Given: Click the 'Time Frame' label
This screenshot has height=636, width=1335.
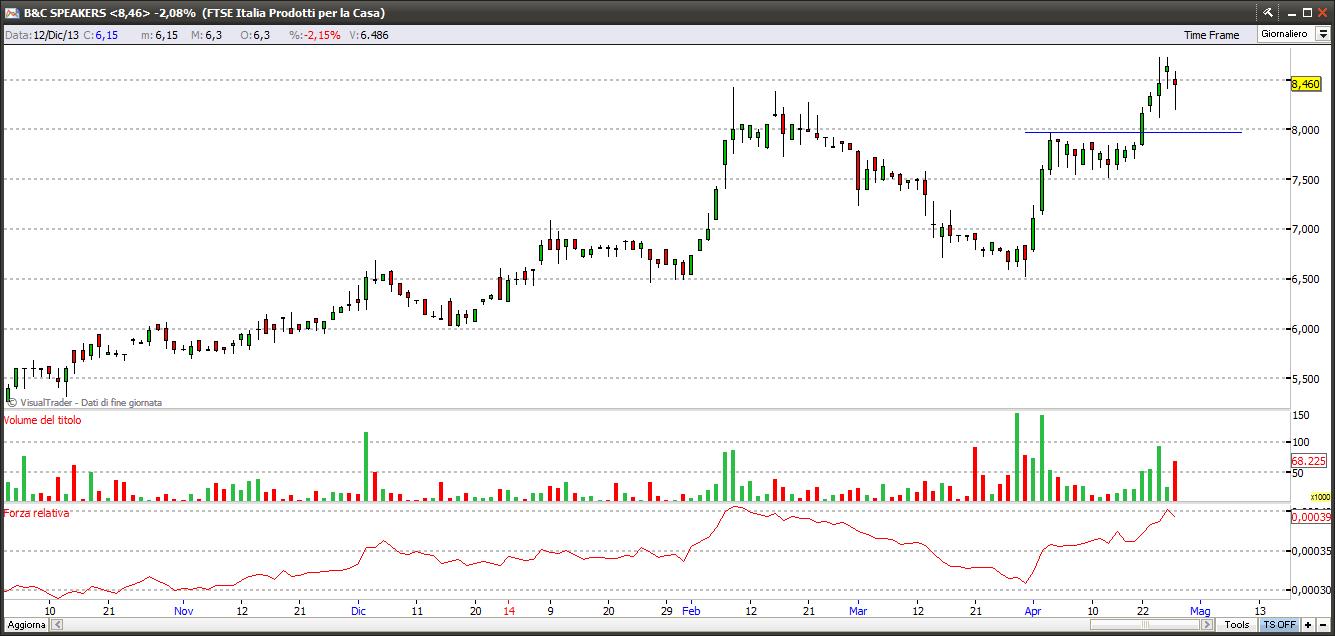Looking at the screenshot, I should 1211,35.
